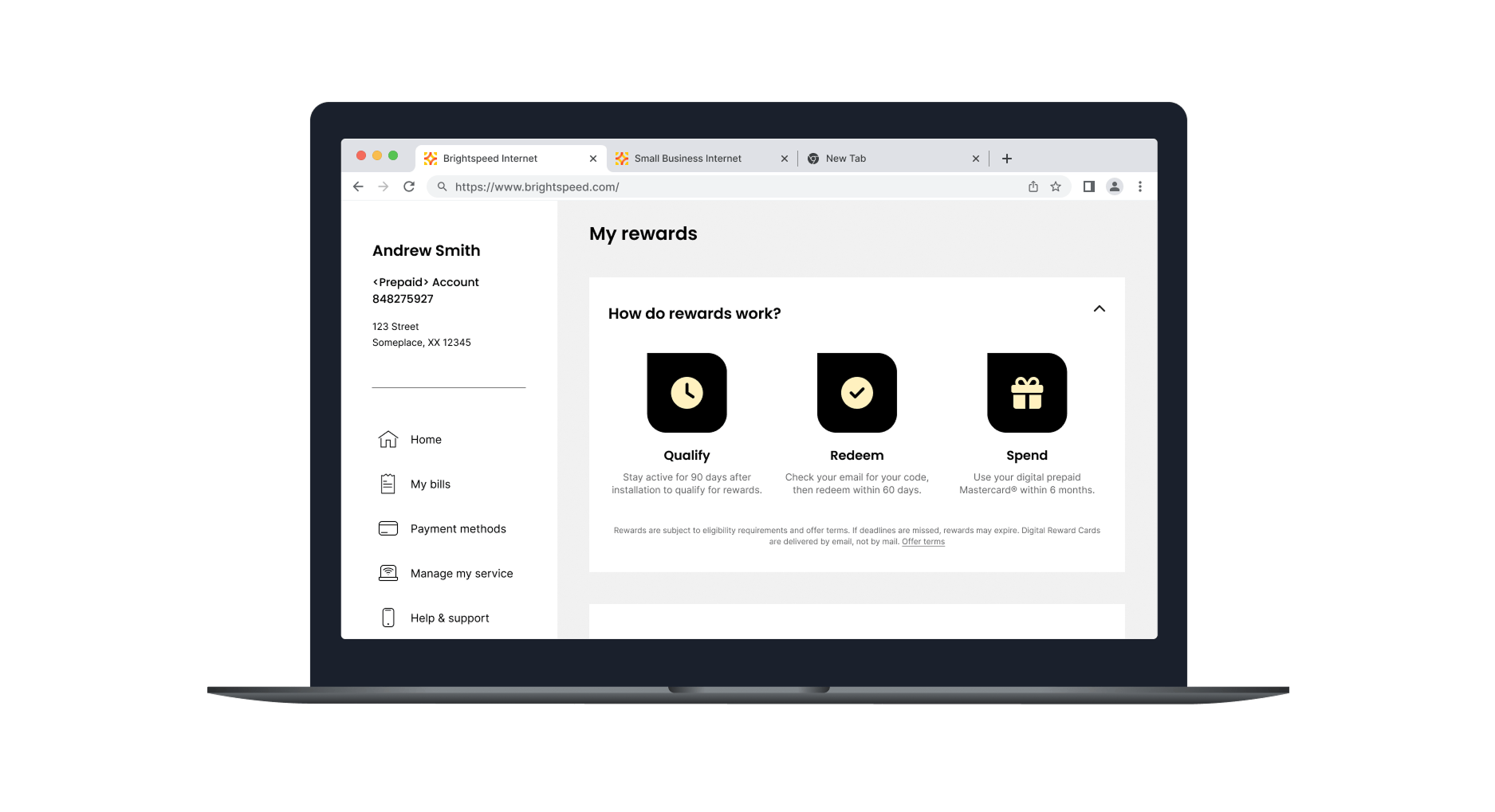The image size is (1495, 812).
Task: Switch to Brightspeed Internet tab
Action: (x=510, y=159)
